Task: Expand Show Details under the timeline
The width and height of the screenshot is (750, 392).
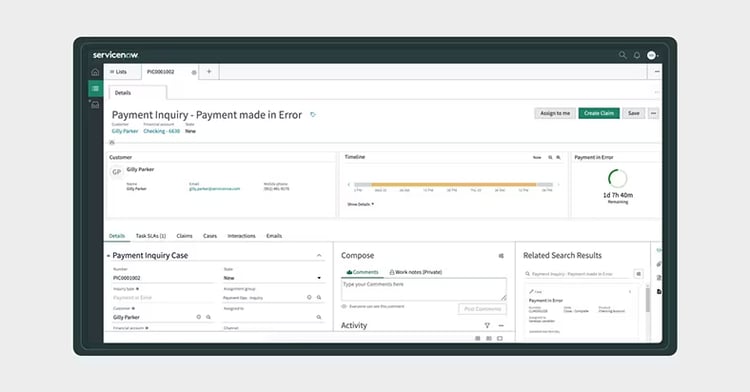Action: point(361,204)
